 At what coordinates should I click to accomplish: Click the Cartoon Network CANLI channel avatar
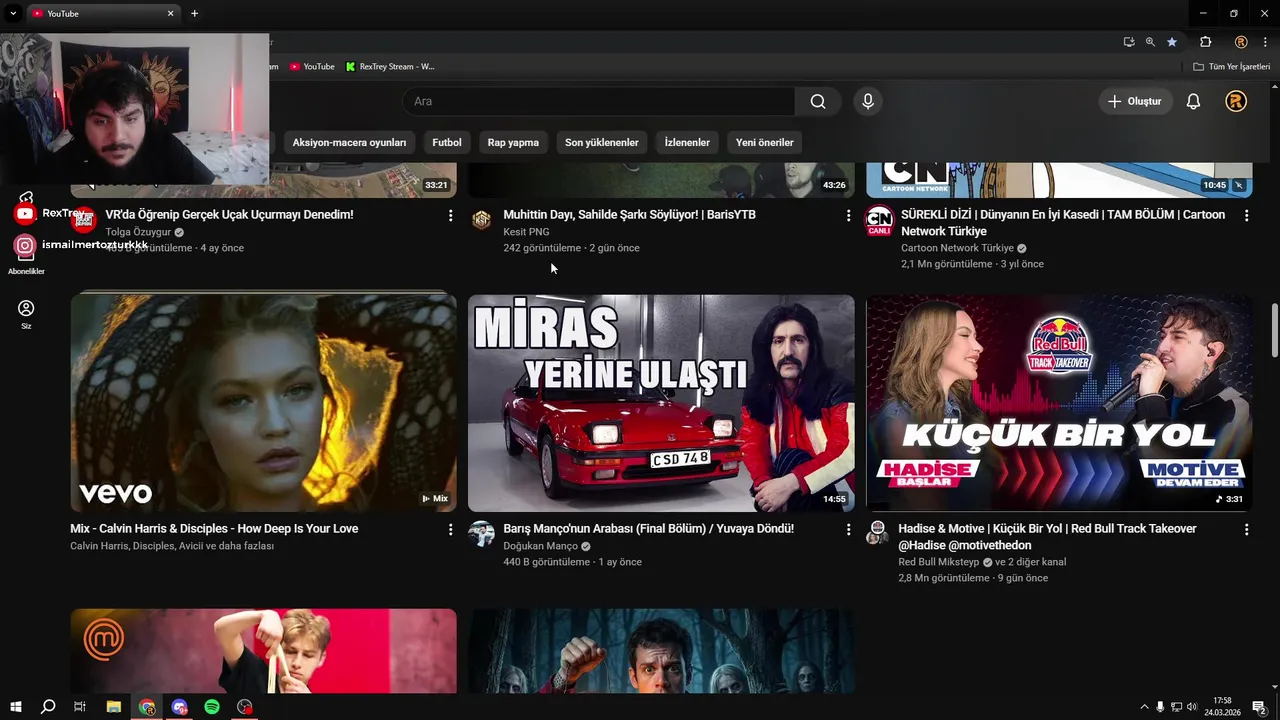[879, 220]
